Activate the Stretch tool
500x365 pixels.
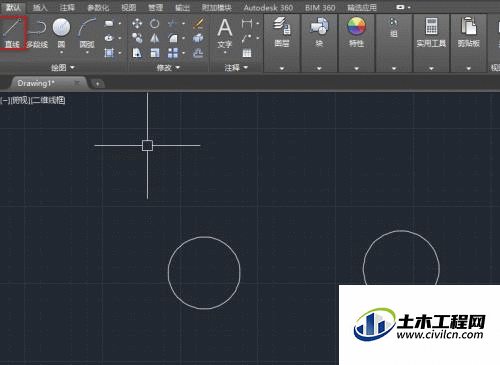pyautogui.click(x=137, y=53)
